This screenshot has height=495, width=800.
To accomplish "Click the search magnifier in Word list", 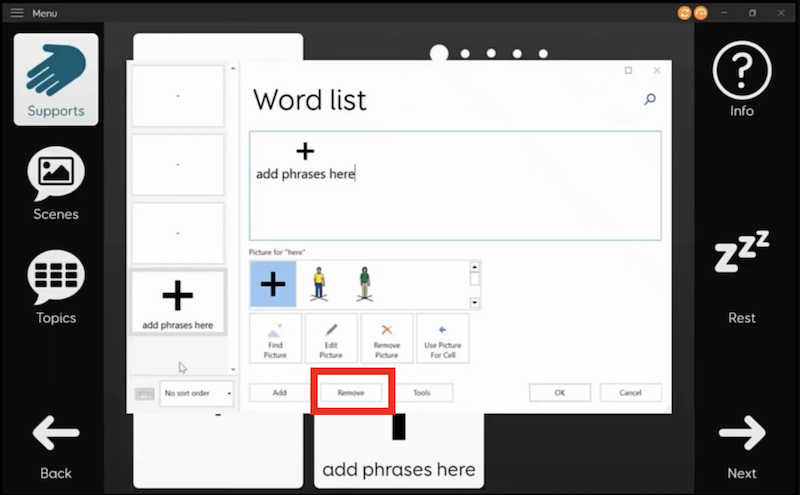I will point(650,99).
